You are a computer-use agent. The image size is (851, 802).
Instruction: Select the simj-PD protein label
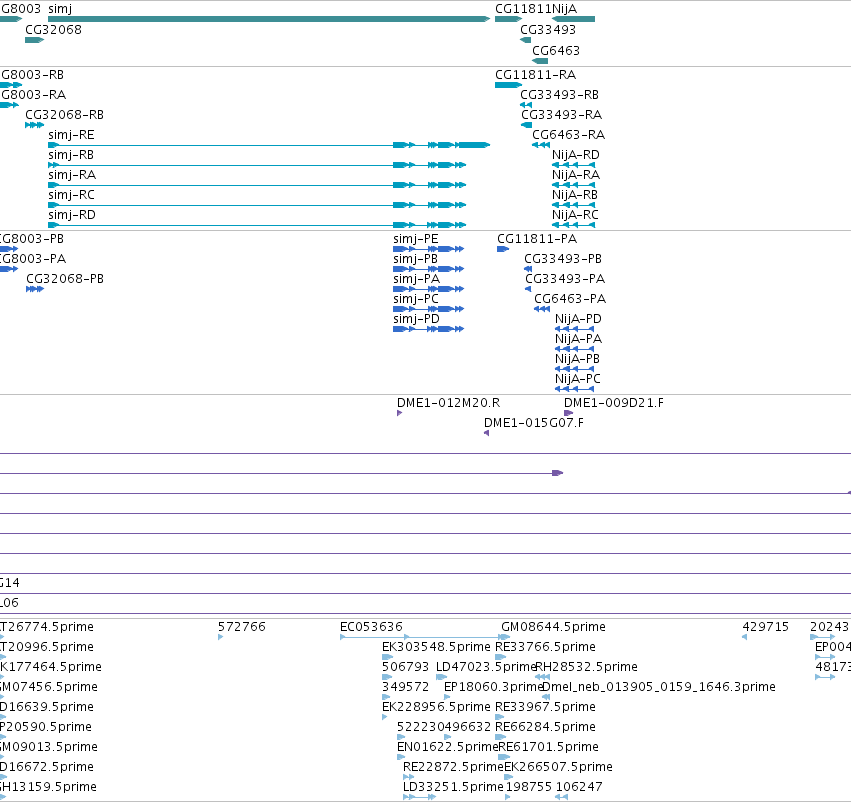point(416,319)
